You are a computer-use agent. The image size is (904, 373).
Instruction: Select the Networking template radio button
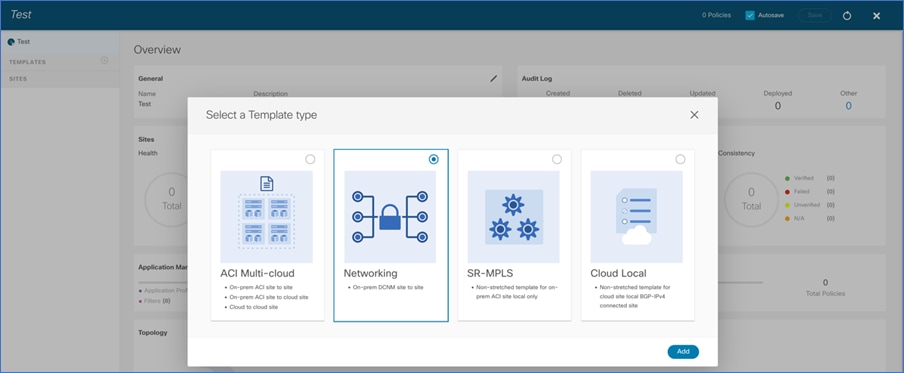(434, 159)
